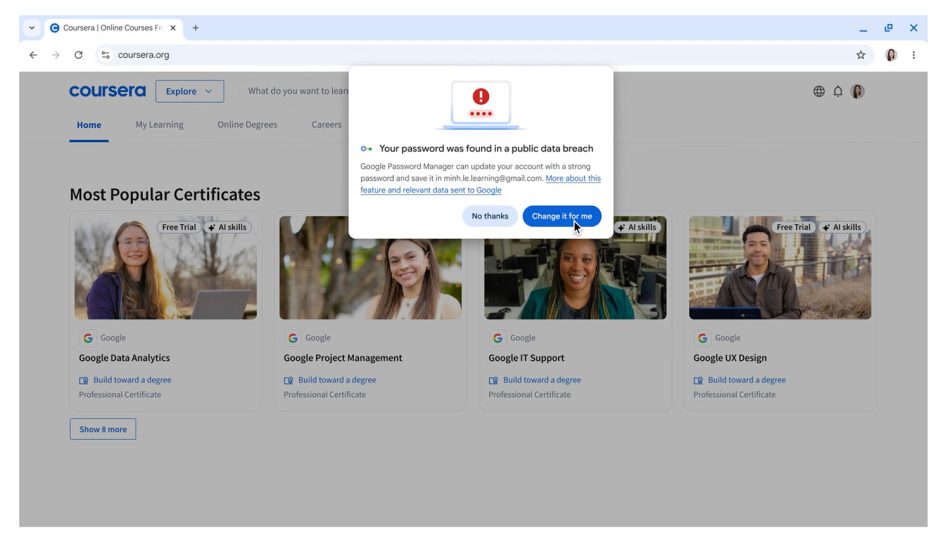Screen dimensions: 950x535
Task: Open a new tab with plus button
Action: pyautogui.click(x=195, y=28)
